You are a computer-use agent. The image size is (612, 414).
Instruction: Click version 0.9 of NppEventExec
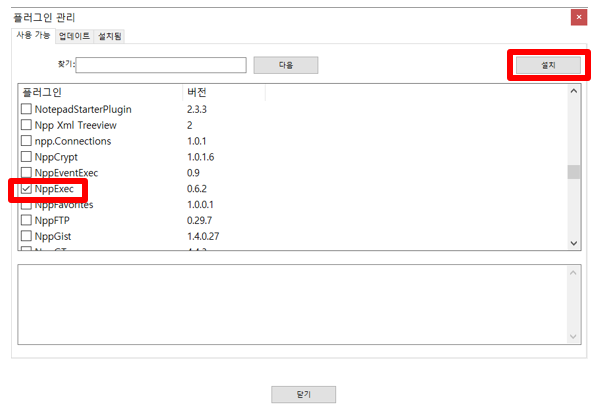click(x=193, y=173)
